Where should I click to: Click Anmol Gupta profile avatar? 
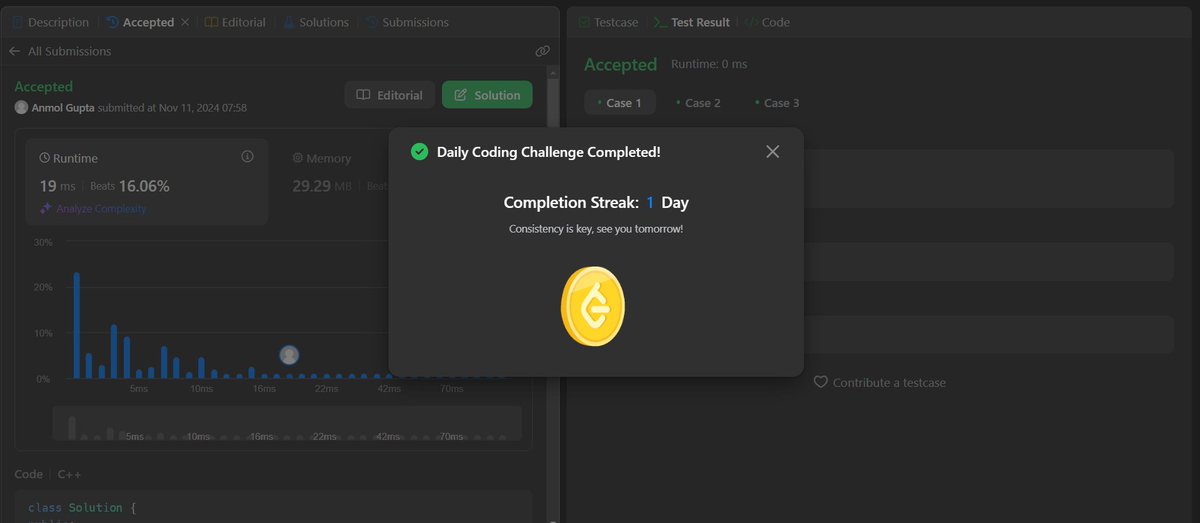pyautogui.click(x=21, y=107)
